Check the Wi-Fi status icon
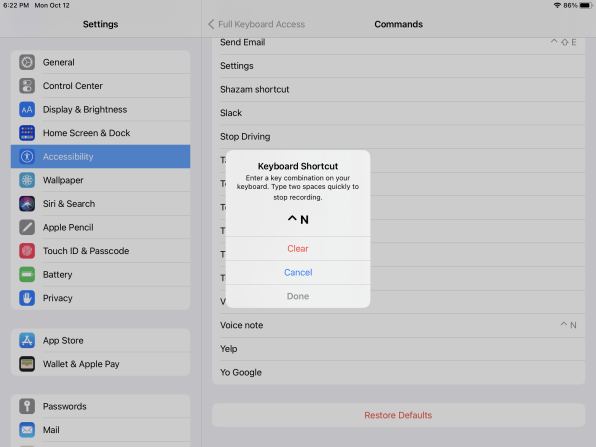The image size is (596, 447). 557,5
